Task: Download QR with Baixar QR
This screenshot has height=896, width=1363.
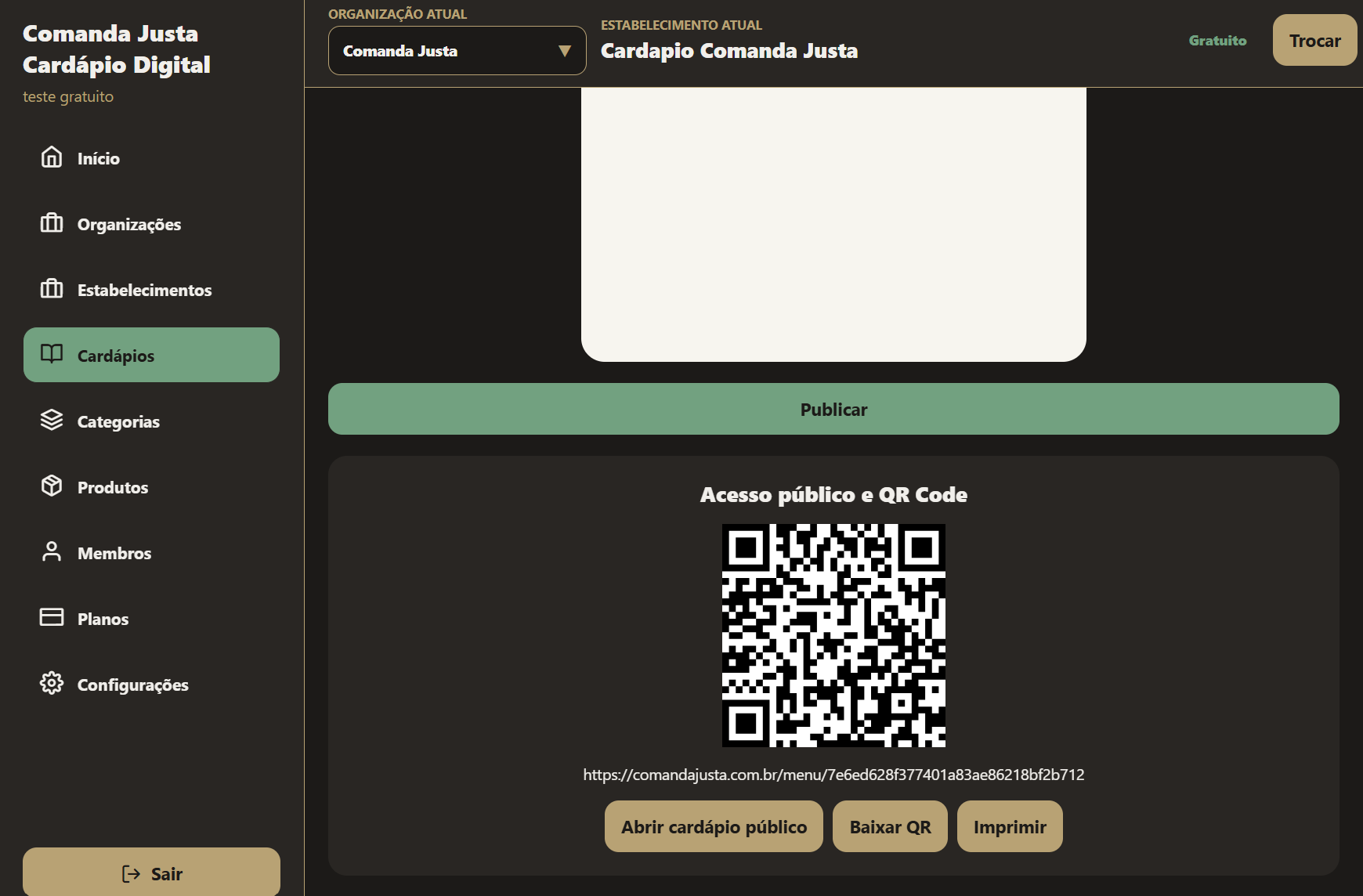Action: (x=890, y=826)
